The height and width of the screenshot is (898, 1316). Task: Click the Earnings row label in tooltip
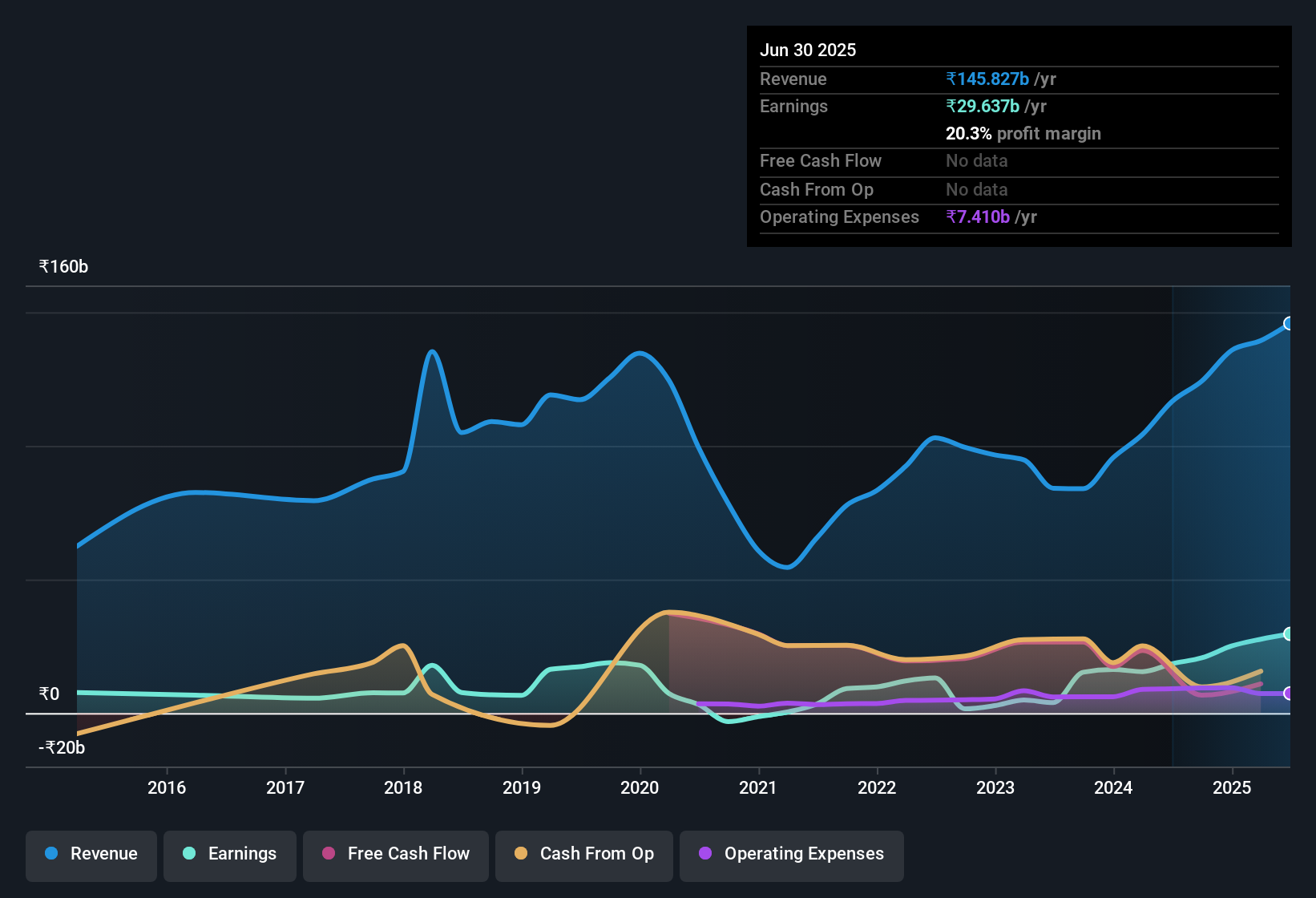pyautogui.click(x=793, y=106)
